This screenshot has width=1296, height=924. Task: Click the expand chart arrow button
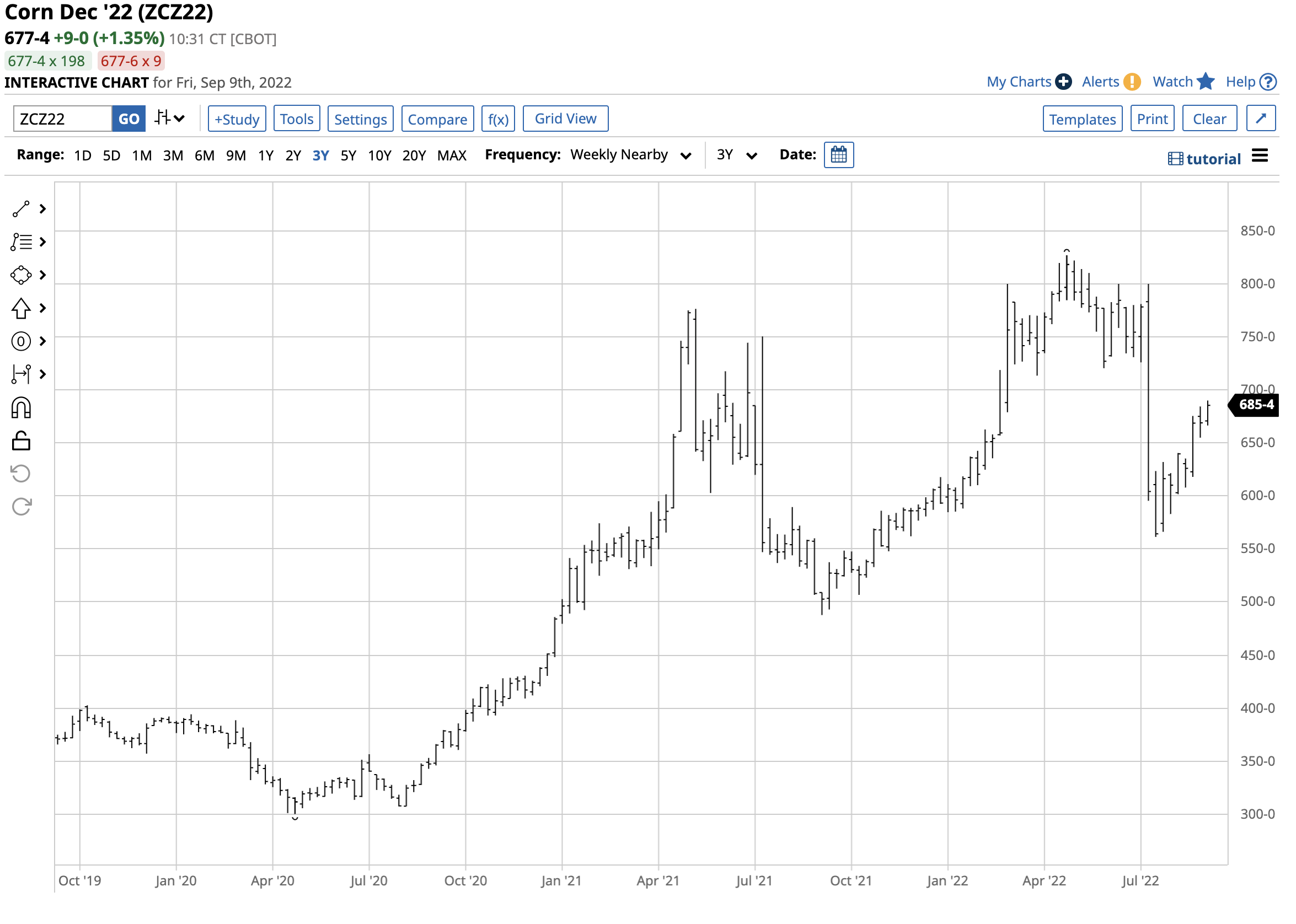click(1260, 119)
